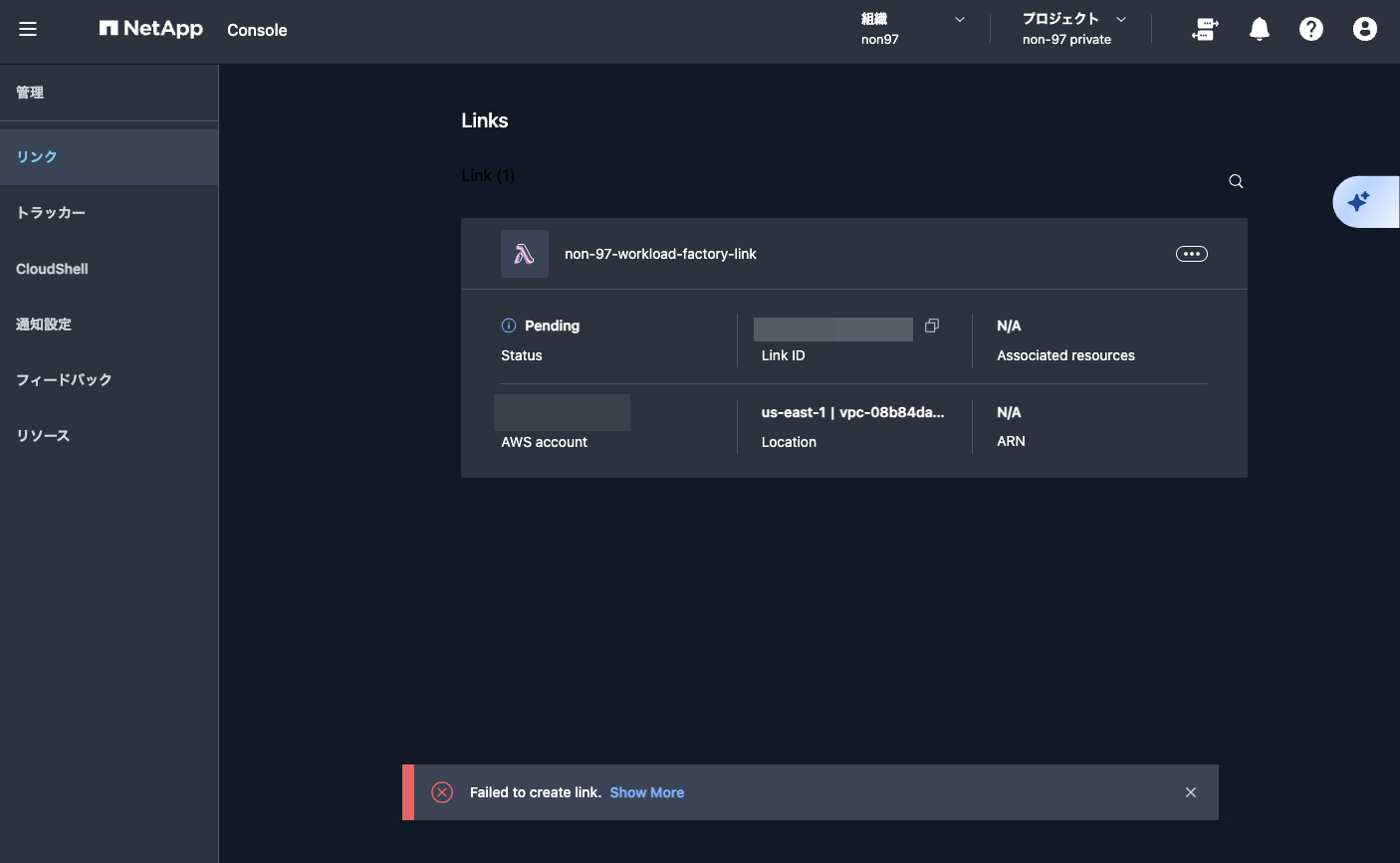Open the notifications bell
The width and height of the screenshot is (1400, 863).
[x=1260, y=29]
